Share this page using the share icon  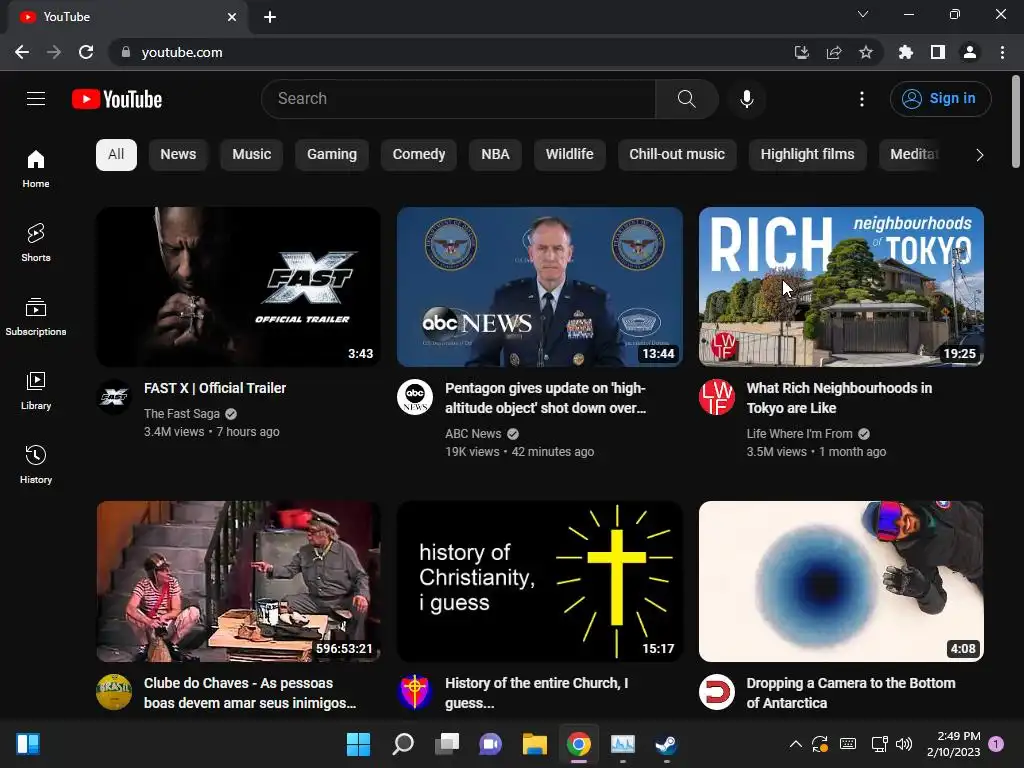833,52
